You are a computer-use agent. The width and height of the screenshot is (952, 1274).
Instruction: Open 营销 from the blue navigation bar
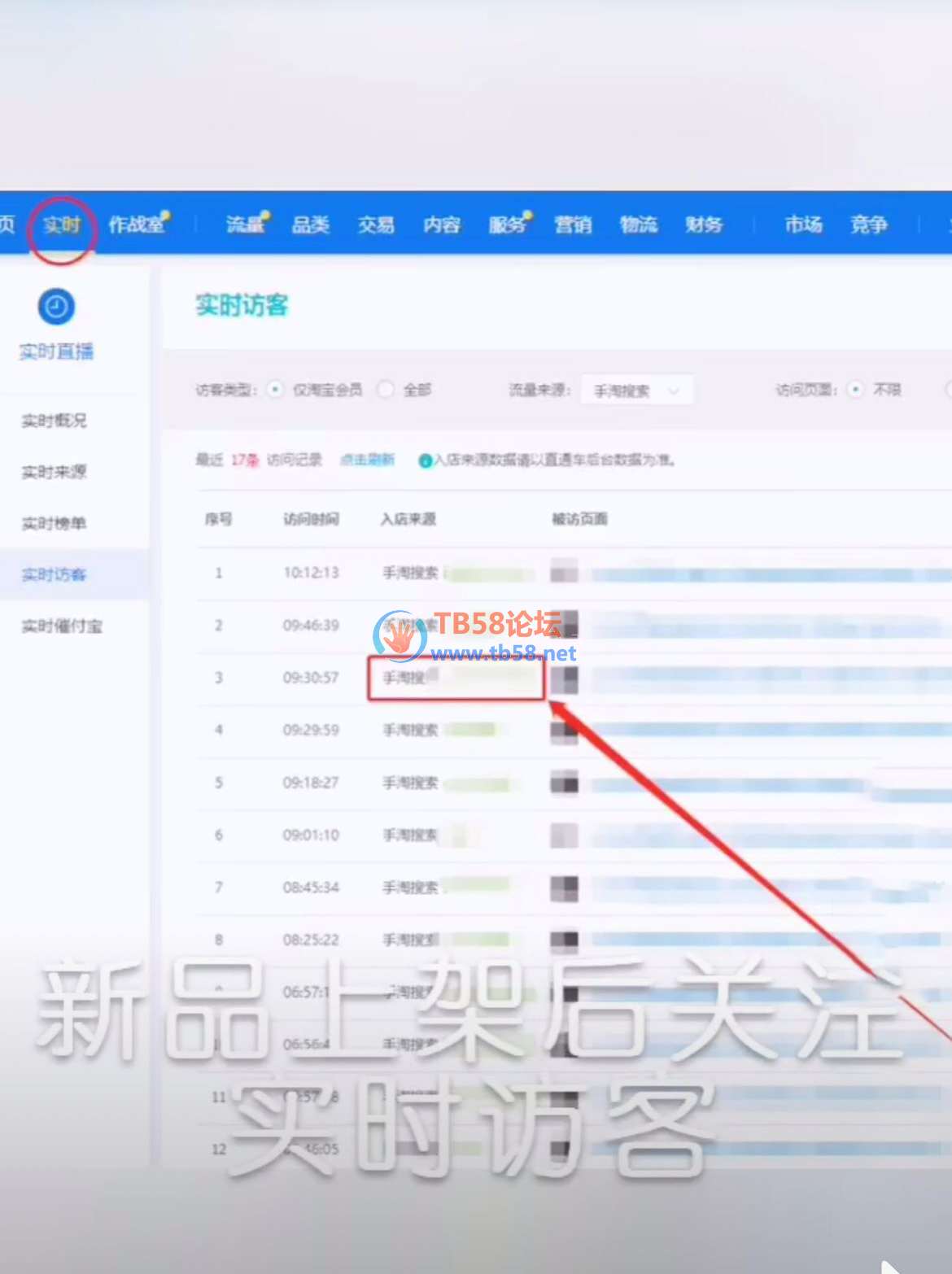point(574,225)
